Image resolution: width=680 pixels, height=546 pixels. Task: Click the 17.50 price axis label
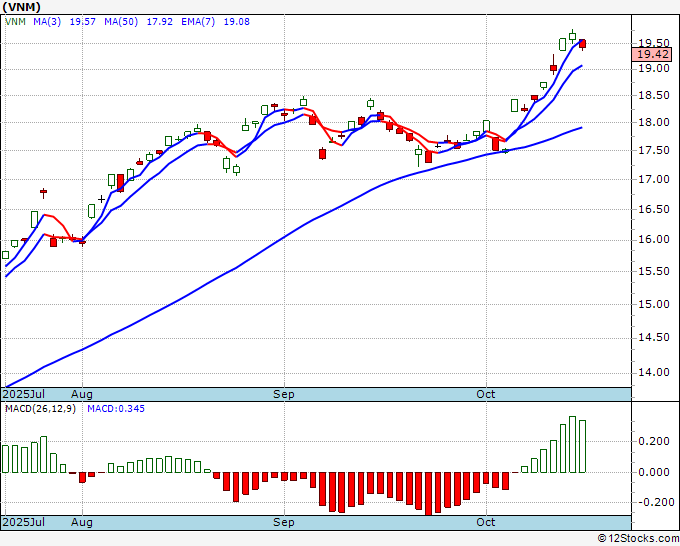[654, 150]
